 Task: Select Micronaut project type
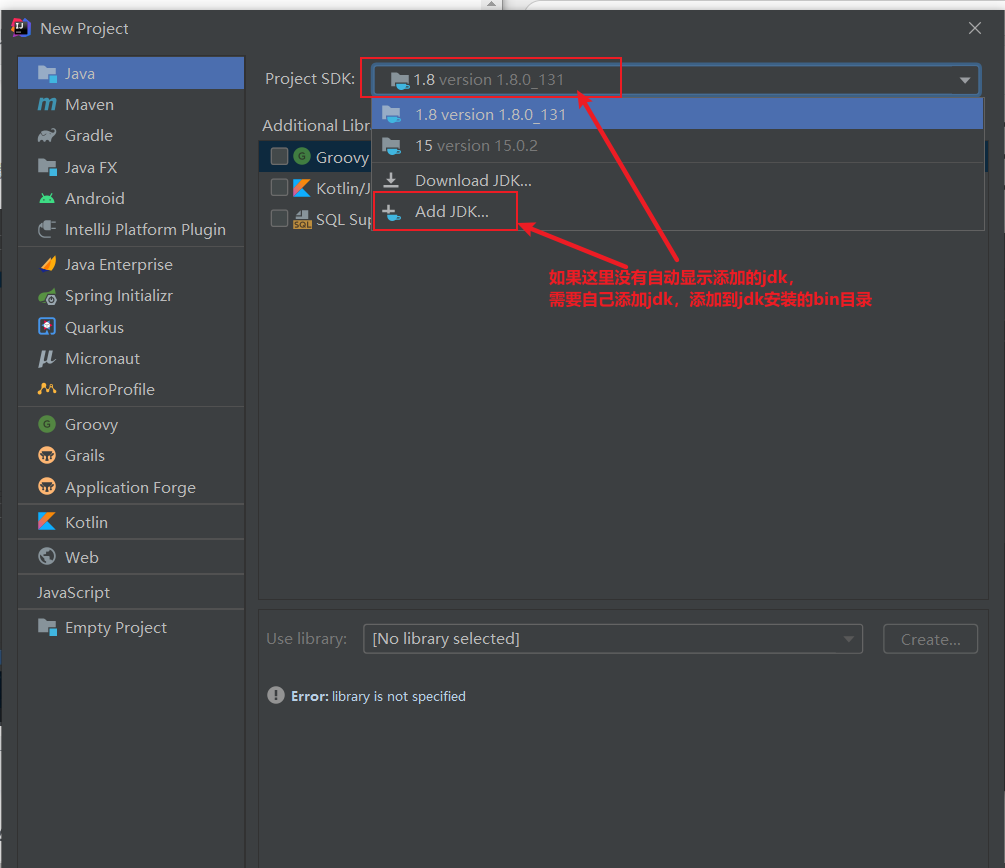[131, 358]
